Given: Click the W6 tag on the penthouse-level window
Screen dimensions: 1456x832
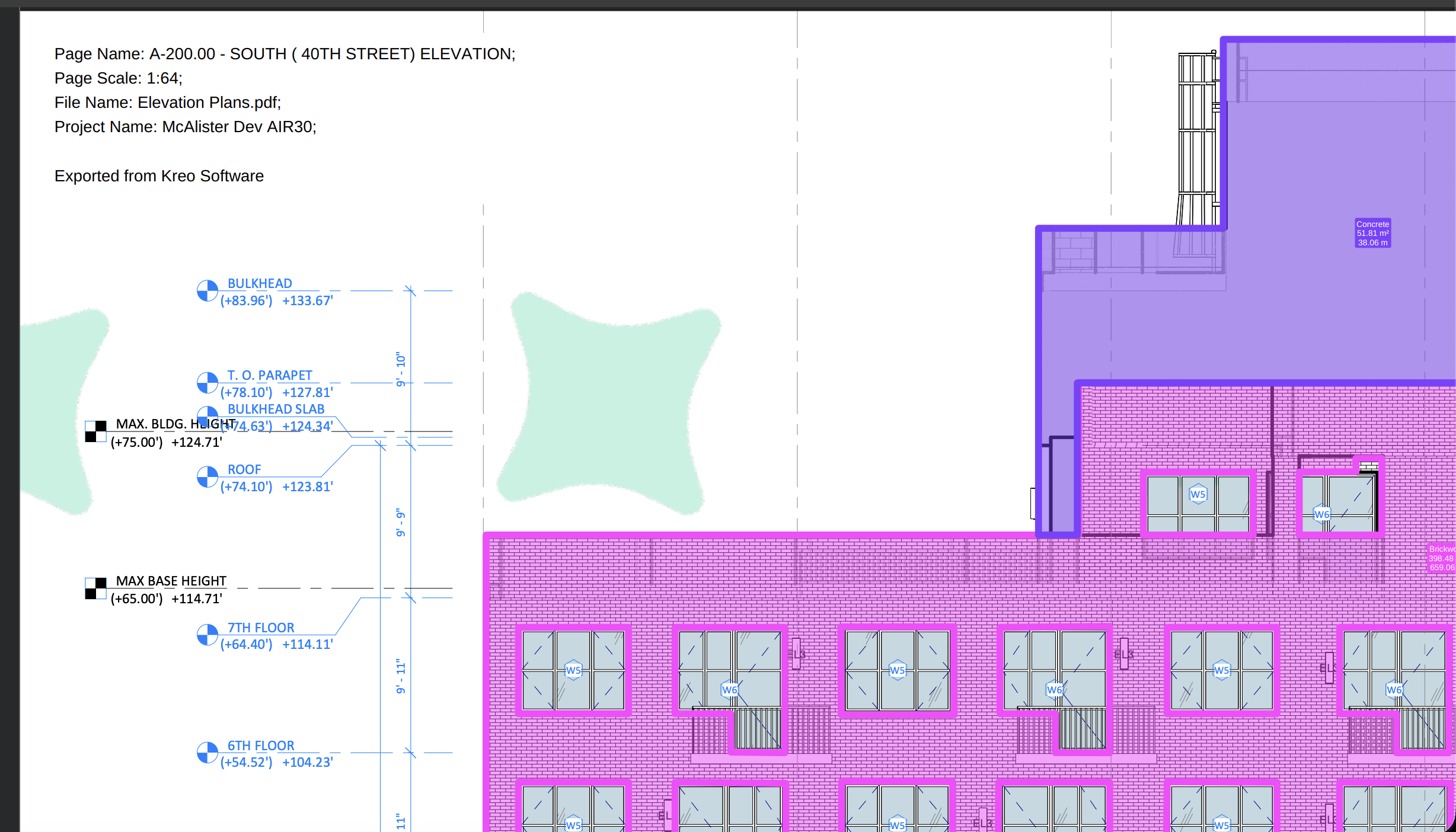Looking at the screenshot, I should (x=1321, y=514).
